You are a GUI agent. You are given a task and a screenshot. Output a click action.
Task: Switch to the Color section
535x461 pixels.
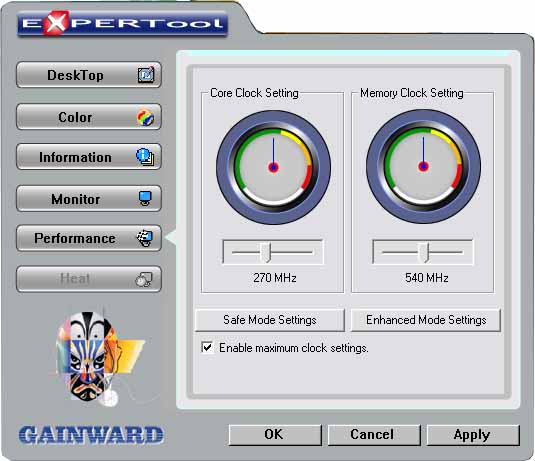89,117
